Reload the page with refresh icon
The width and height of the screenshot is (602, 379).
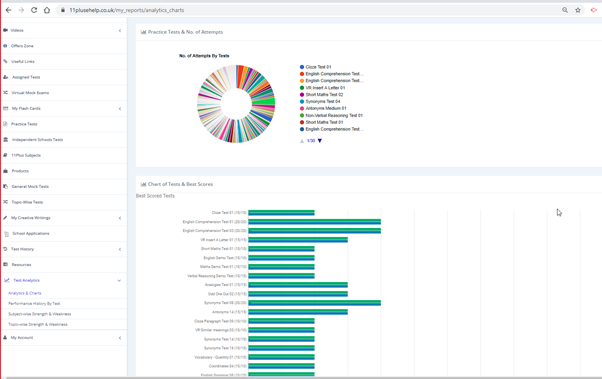click(34, 10)
